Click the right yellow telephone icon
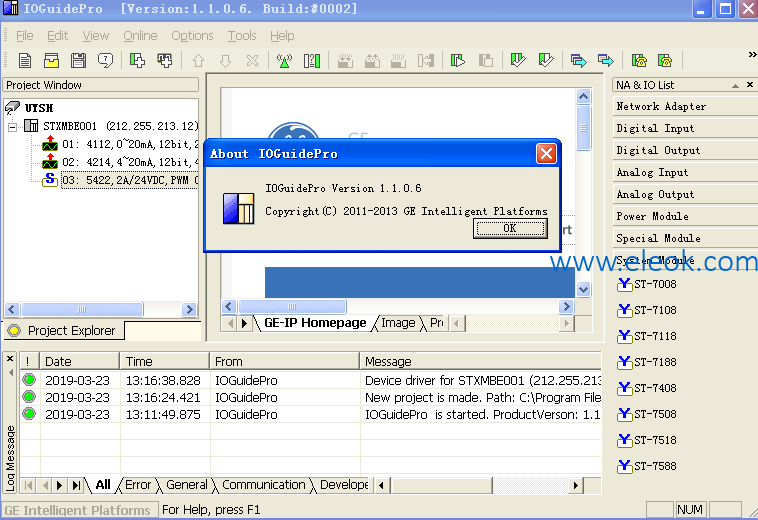 (x=665, y=61)
